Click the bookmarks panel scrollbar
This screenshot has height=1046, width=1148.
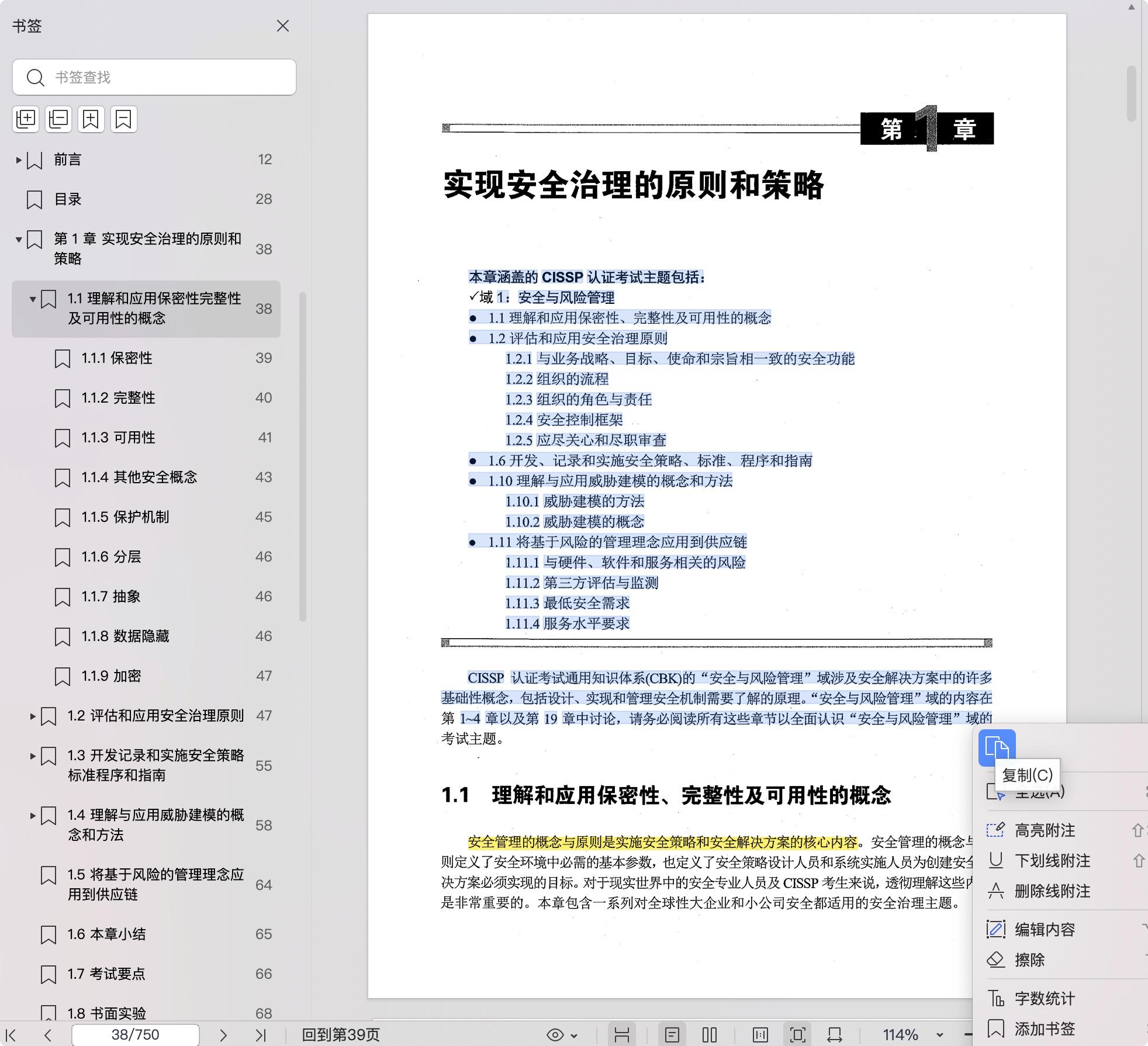pyautogui.click(x=303, y=456)
